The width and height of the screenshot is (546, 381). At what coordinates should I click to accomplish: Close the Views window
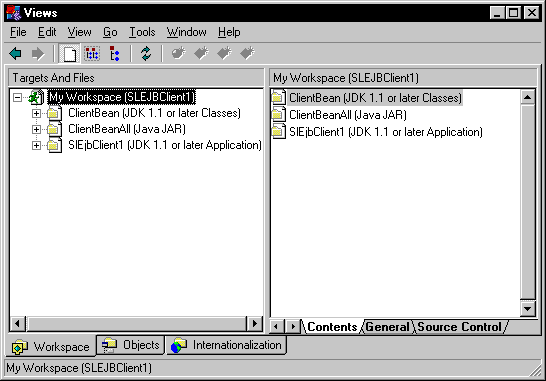[532, 13]
